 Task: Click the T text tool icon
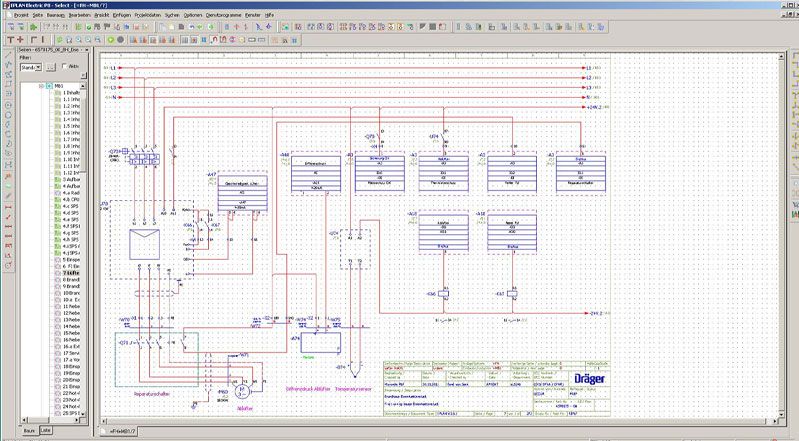tap(10, 39)
